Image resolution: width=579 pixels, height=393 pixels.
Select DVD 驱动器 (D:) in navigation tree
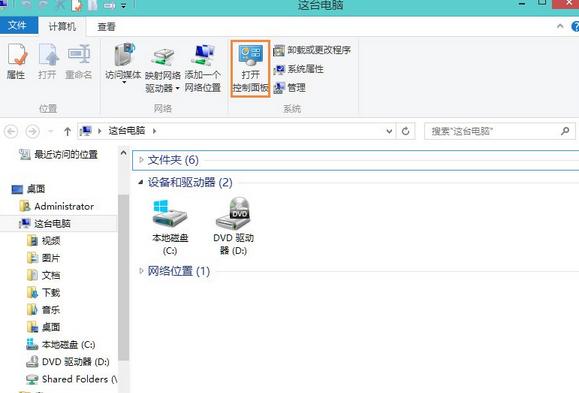pyautogui.click(x=68, y=362)
